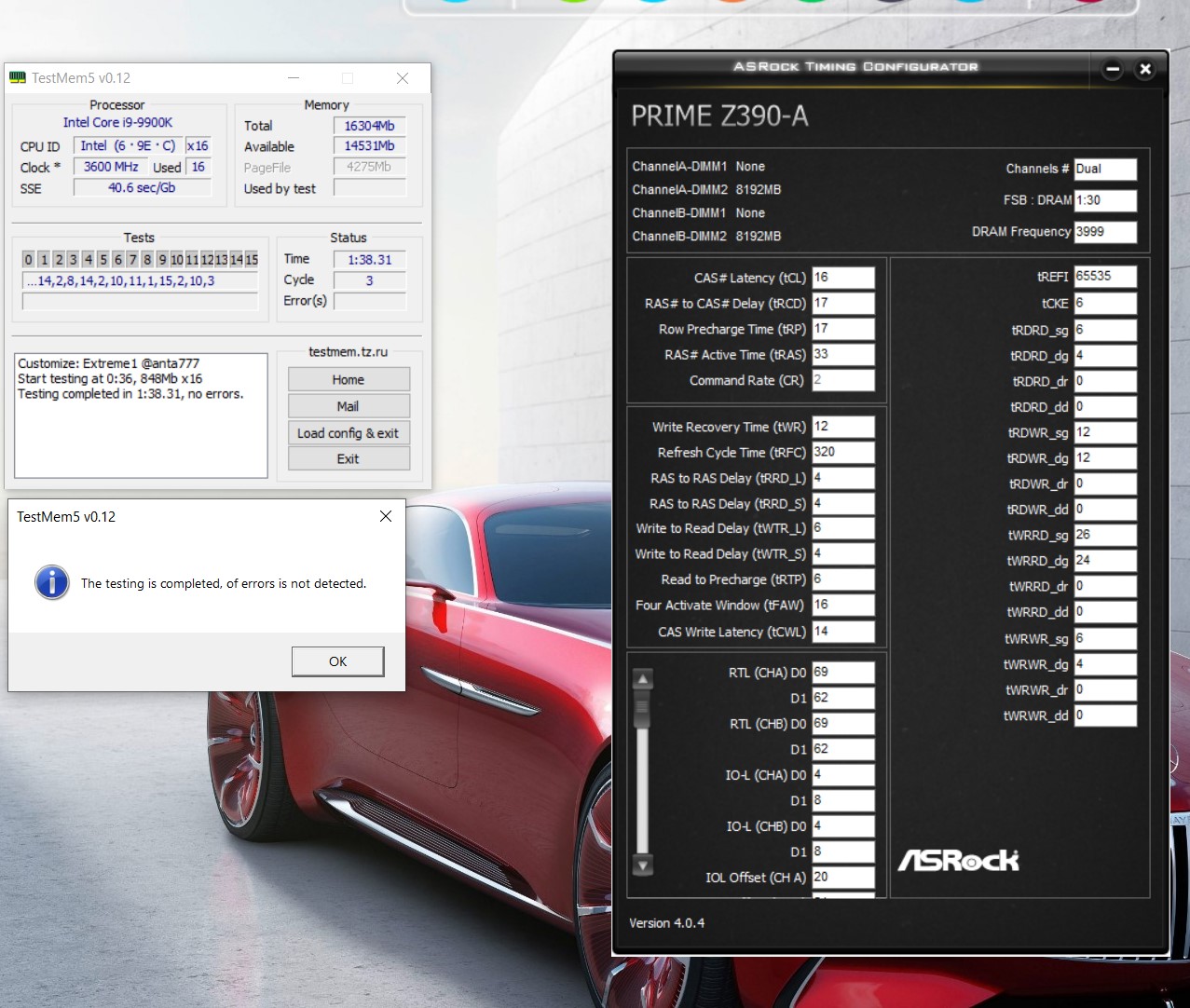
Task: Click the tWRRD_dg value field
Action: pos(1105,561)
